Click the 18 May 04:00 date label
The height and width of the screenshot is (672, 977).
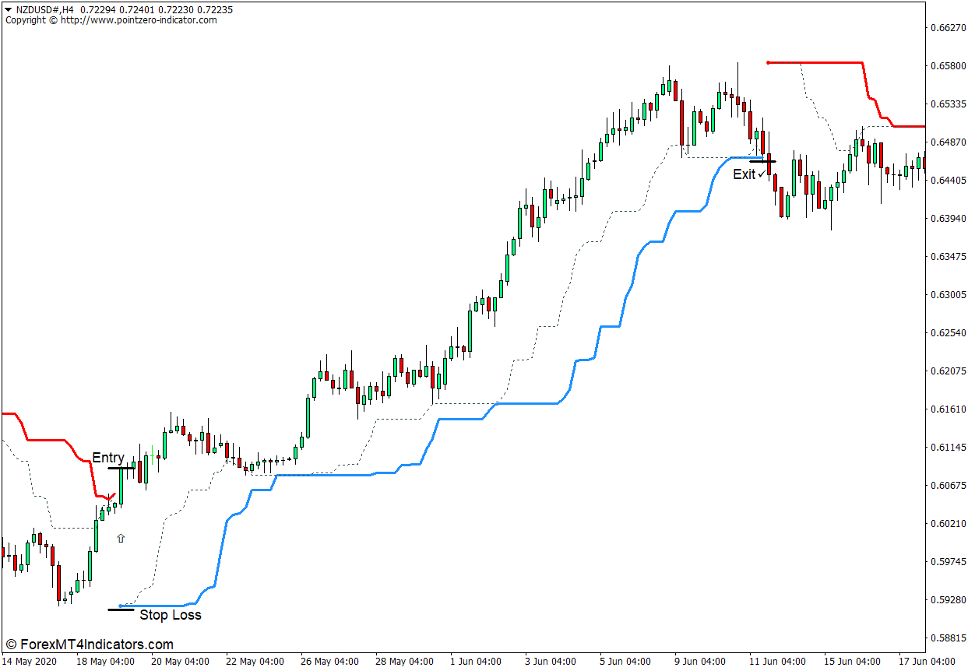tap(105, 661)
